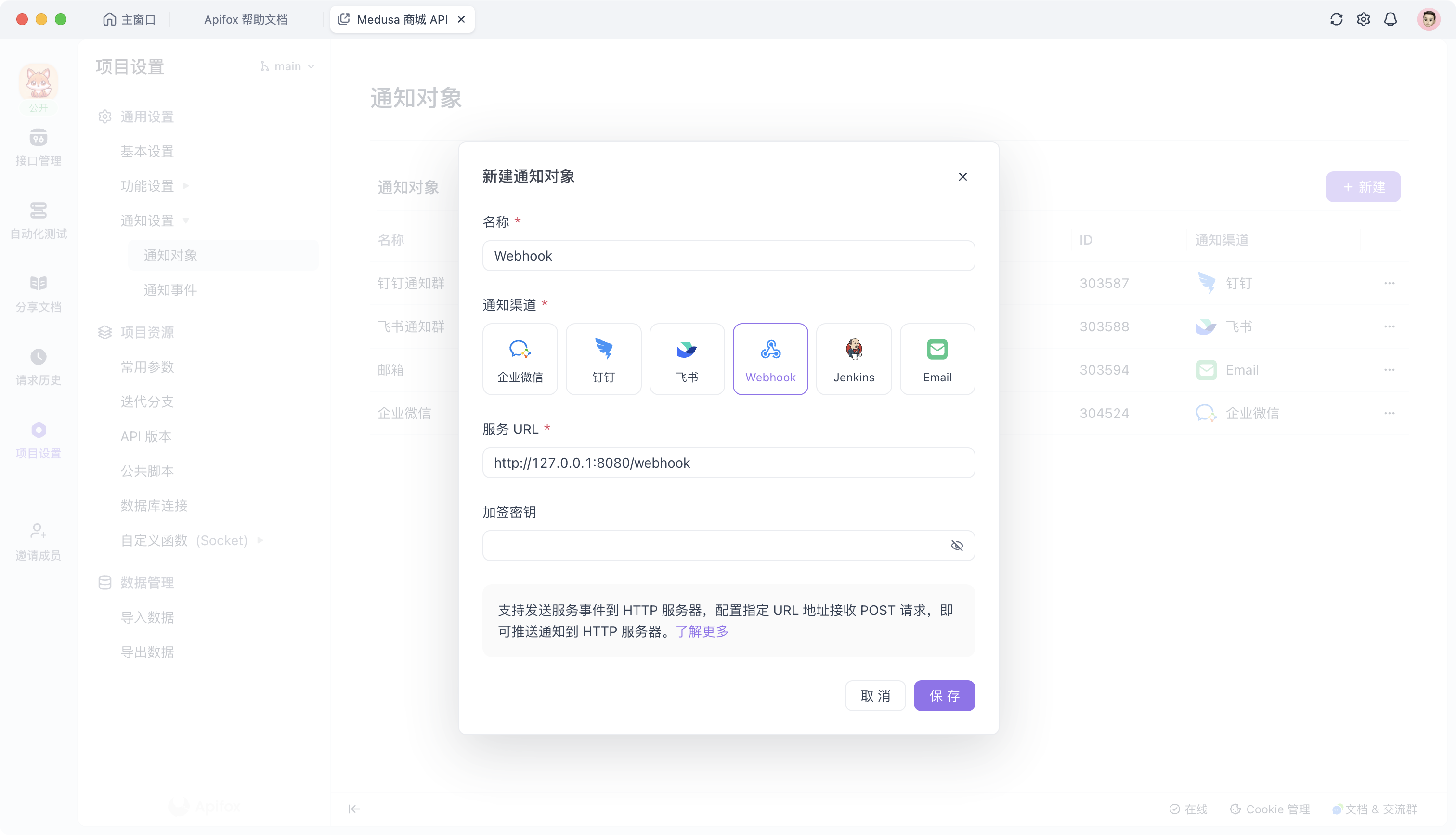The width and height of the screenshot is (1456, 835).
Task: Open the notification bell
Action: click(1391, 19)
